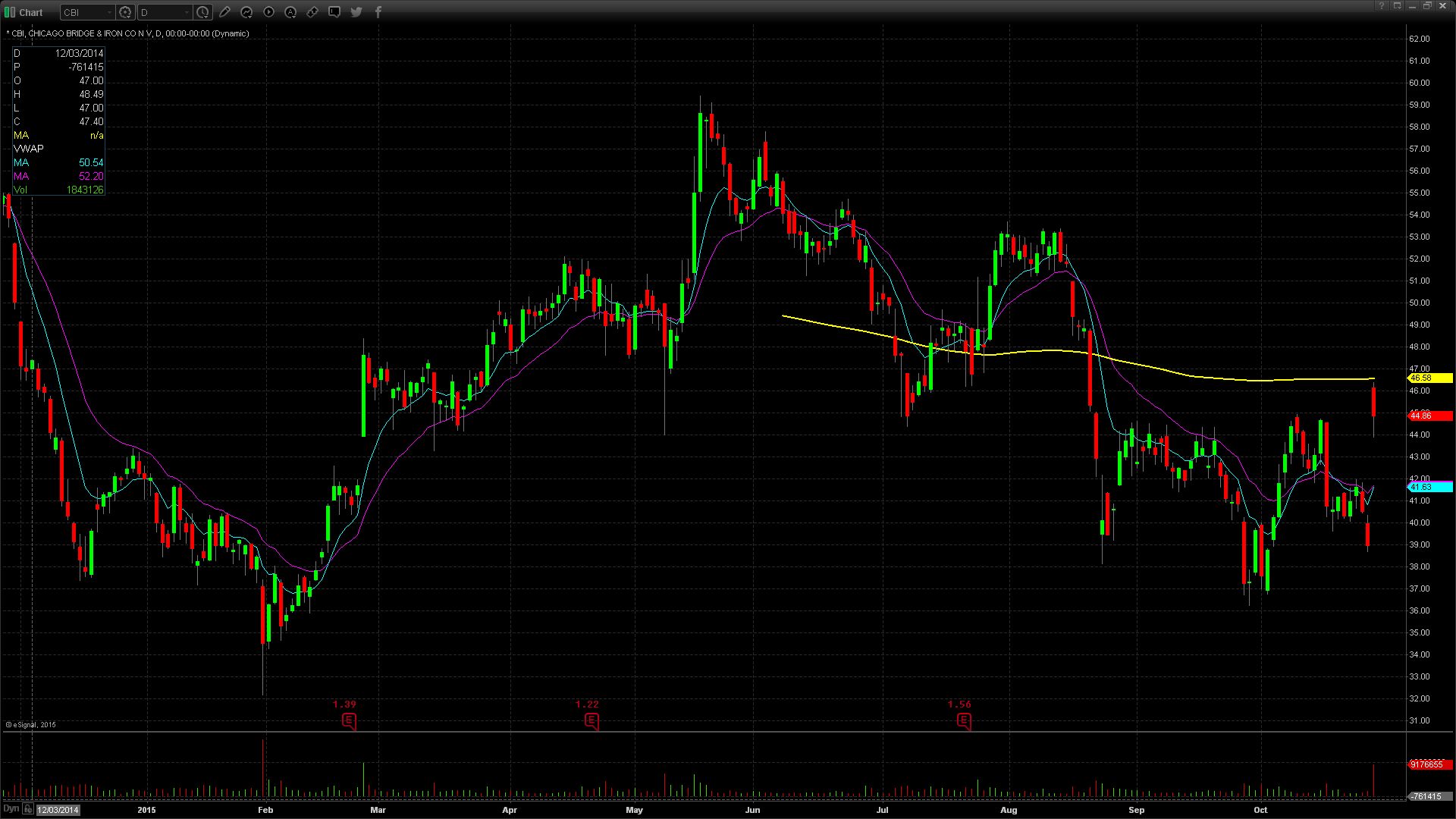Click the 62.00 price axis label
Image resolution: width=1456 pixels, height=819 pixels.
point(1419,39)
